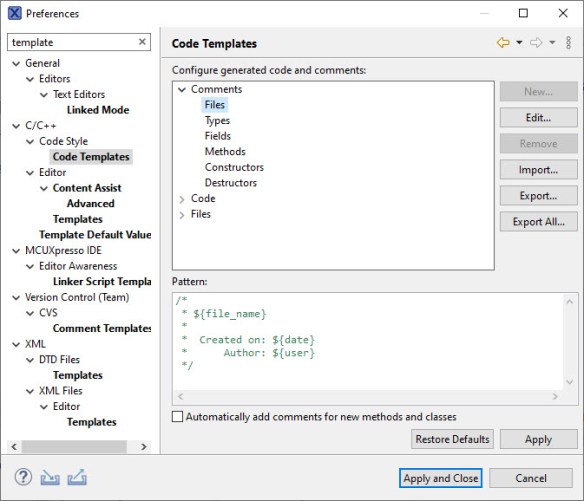Collapse the Code Style tree node
Image resolution: width=584 pixels, height=501 pixels.
tap(30, 142)
